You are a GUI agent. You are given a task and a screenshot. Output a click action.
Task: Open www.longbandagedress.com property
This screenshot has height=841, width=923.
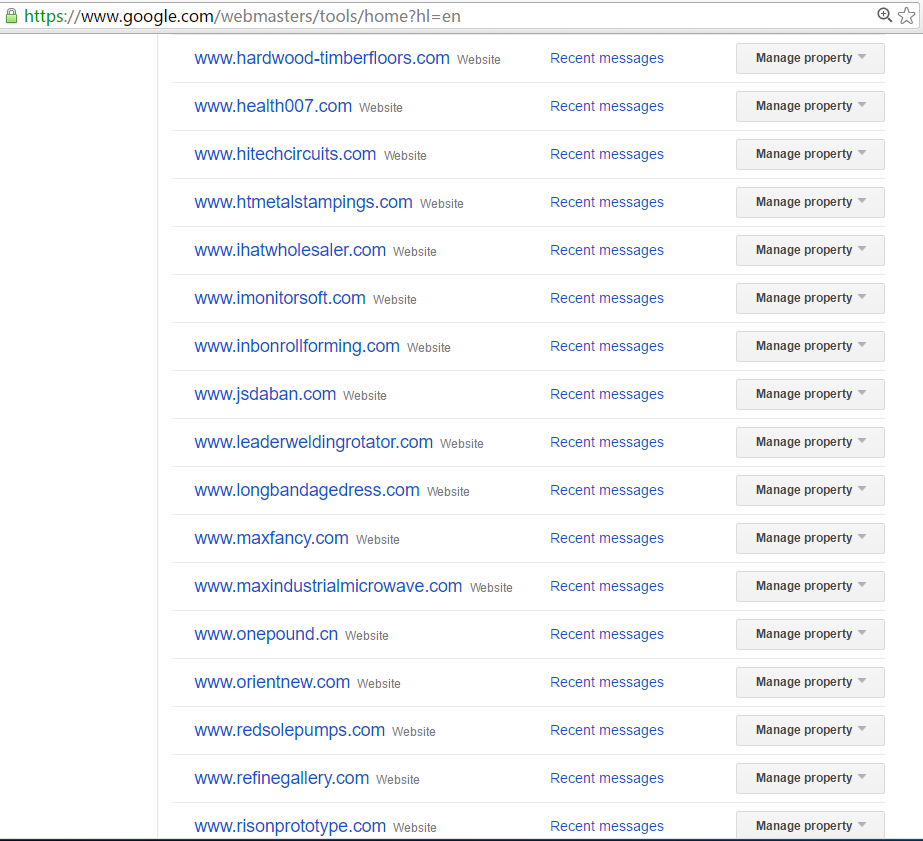tap(307, 490)
